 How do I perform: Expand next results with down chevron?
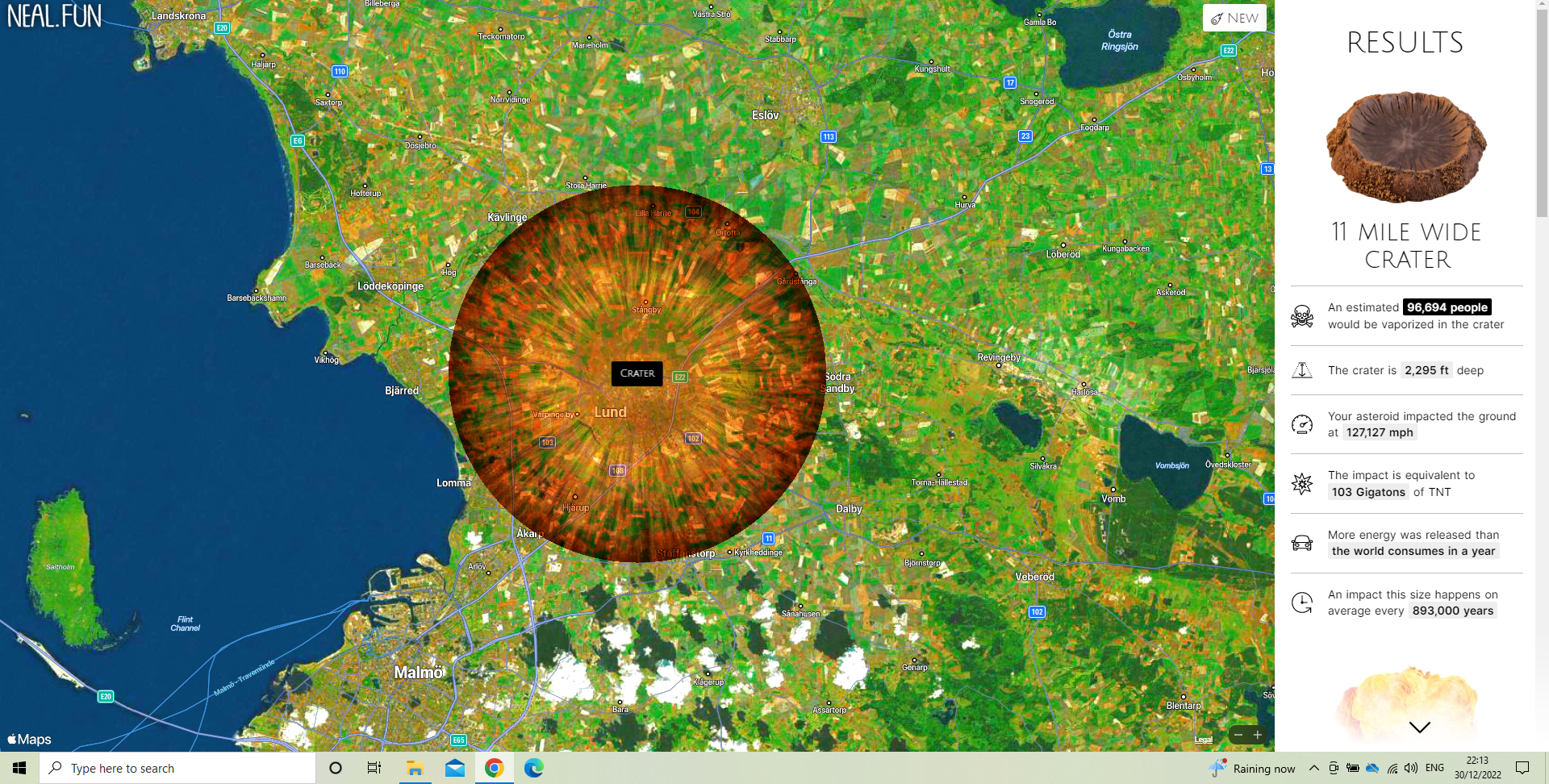coord(1419,728)
